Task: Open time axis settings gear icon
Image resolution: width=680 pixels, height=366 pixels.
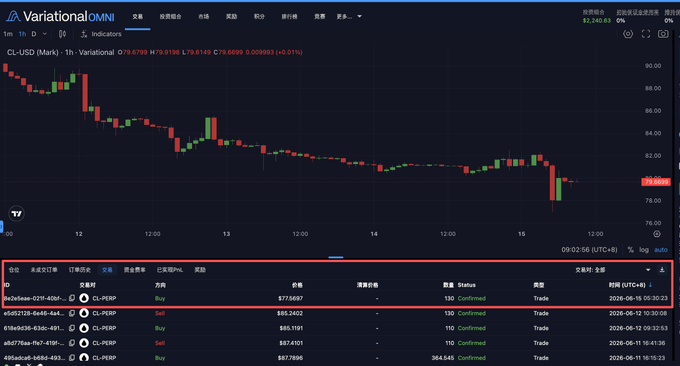Action: tap(657, 234)
